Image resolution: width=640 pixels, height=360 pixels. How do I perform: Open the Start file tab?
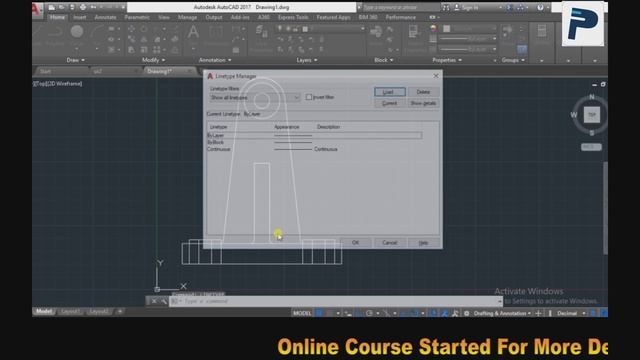[46, 71]
